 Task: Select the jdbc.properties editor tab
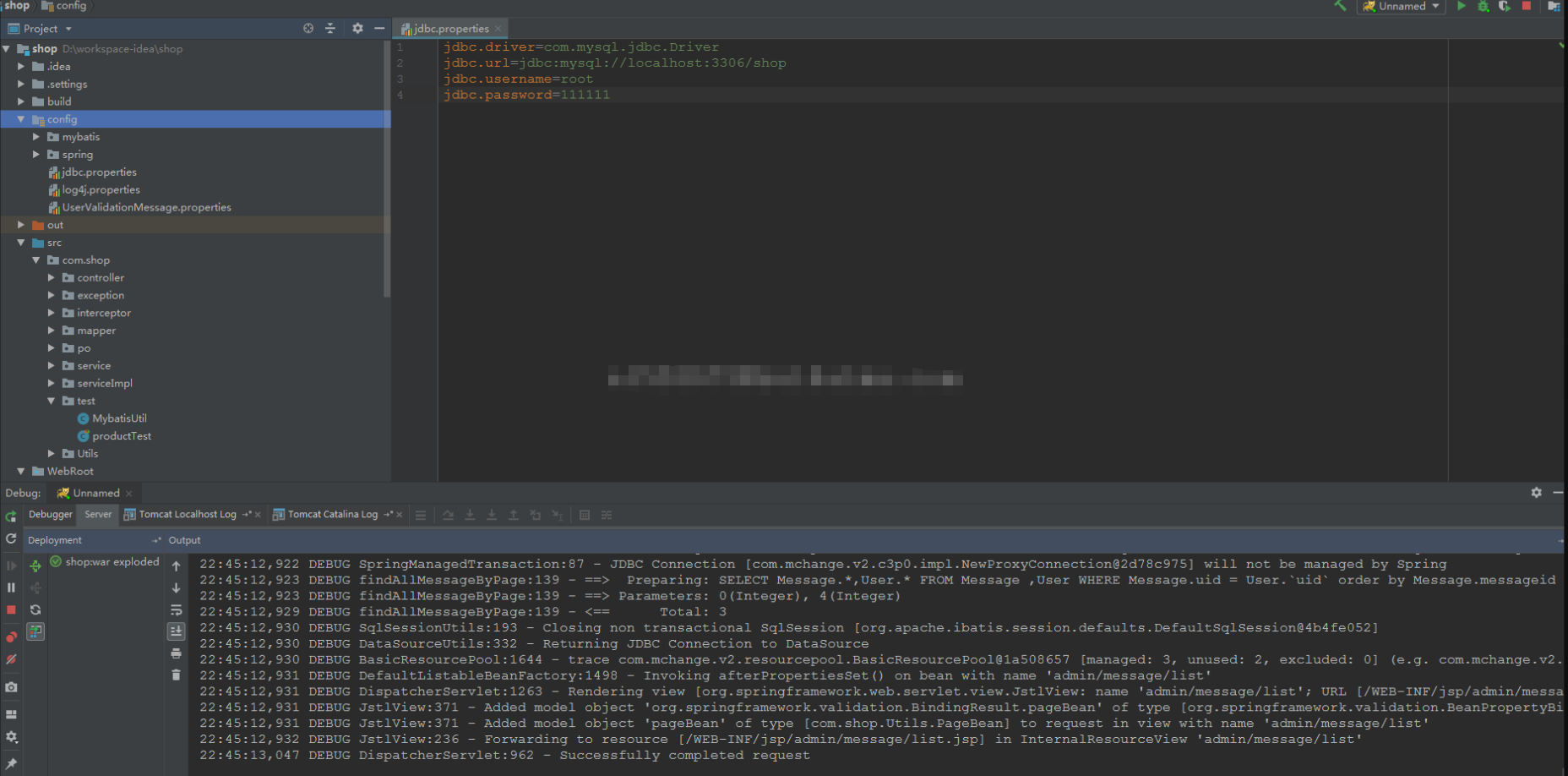[451, 29]
